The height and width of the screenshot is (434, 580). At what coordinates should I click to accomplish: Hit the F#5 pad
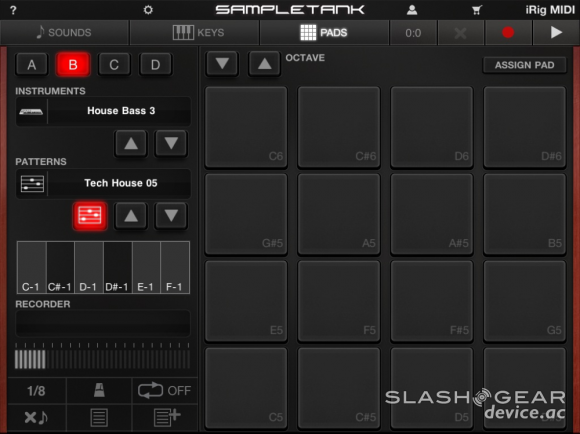pos(432,301)
